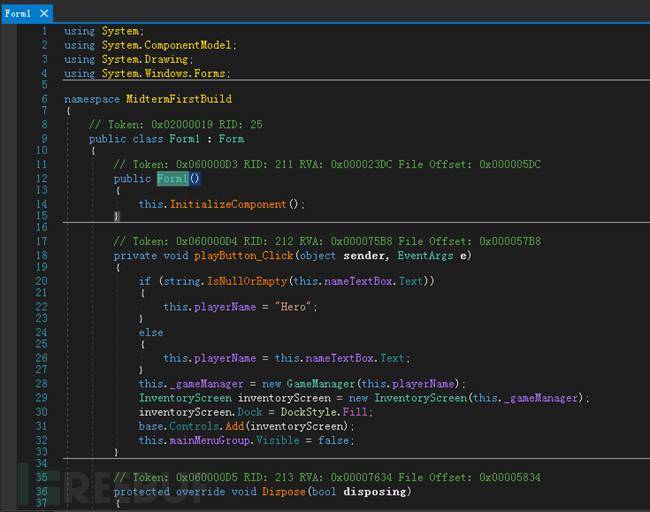Click the closing brace on line 15
This screenshot has height=512, width=650.
[x=117, y=216]
